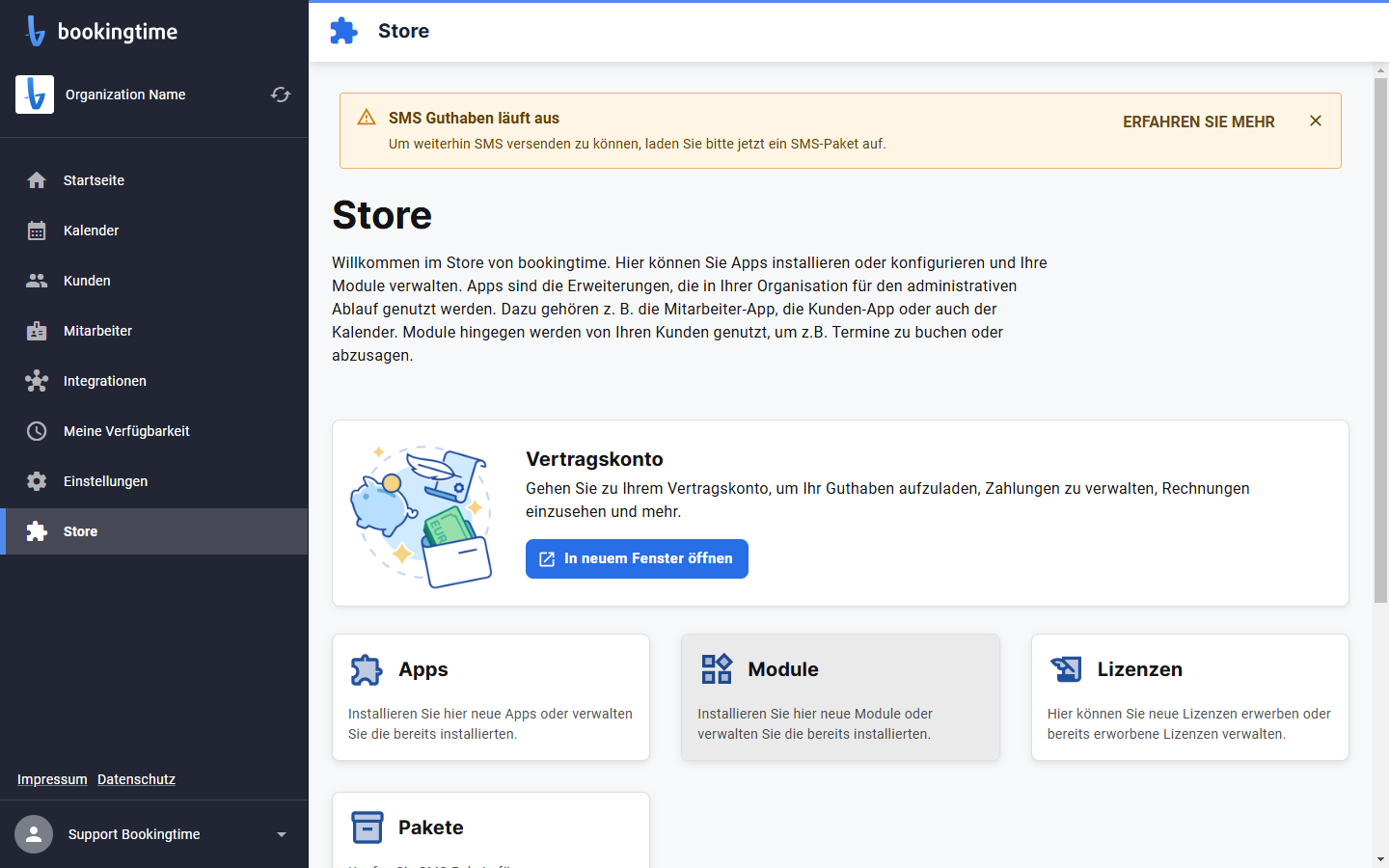The image size is (1389, 868).
Task: Click the vertical scrollbar thumb
Action: coord(1380,340)
